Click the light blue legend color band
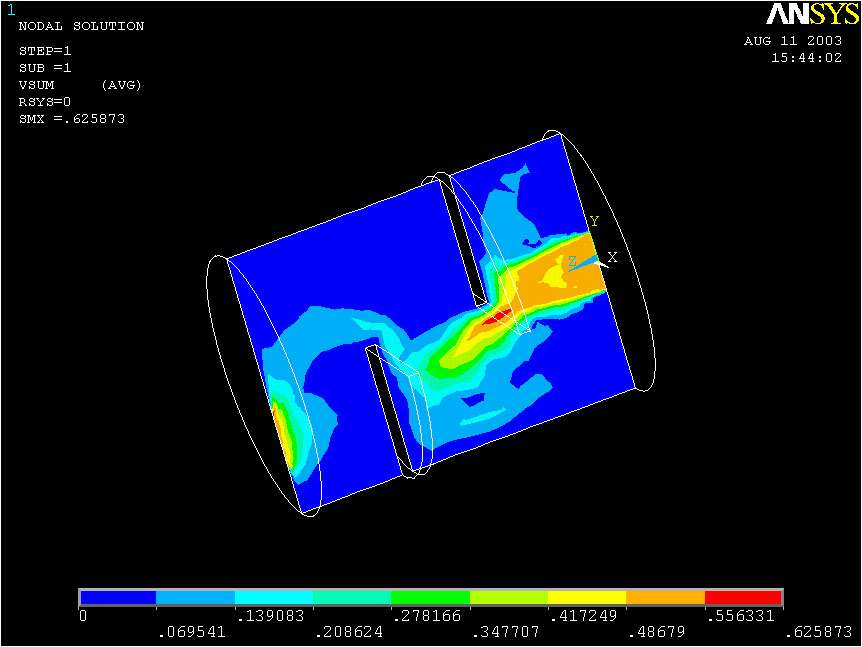Viewport: 862px width, 647px height. 196,597
